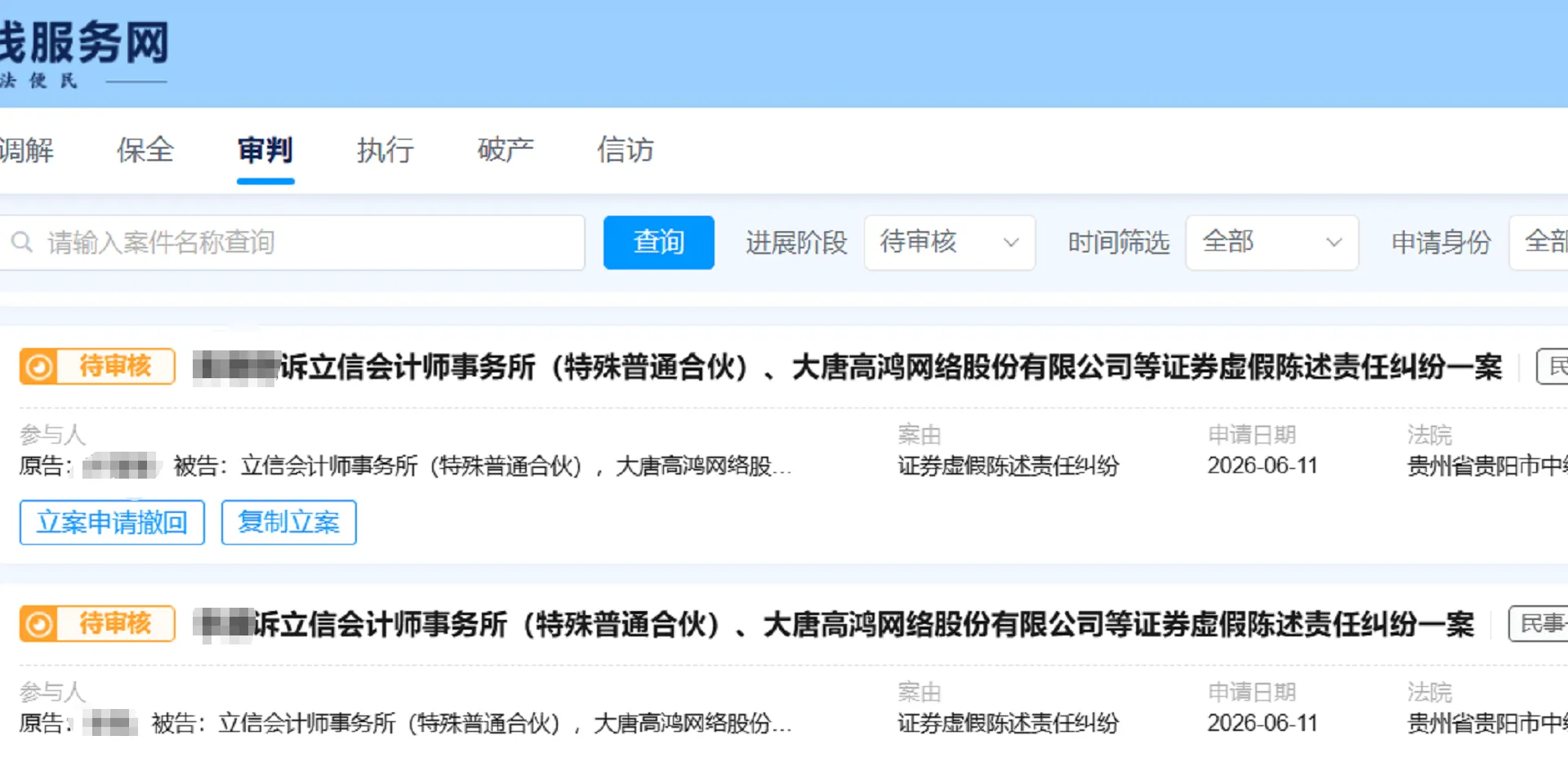This screenshot has width=1568, height=758.
Task: Click the orange status icon of first case
Action: (x=38, y=367)
